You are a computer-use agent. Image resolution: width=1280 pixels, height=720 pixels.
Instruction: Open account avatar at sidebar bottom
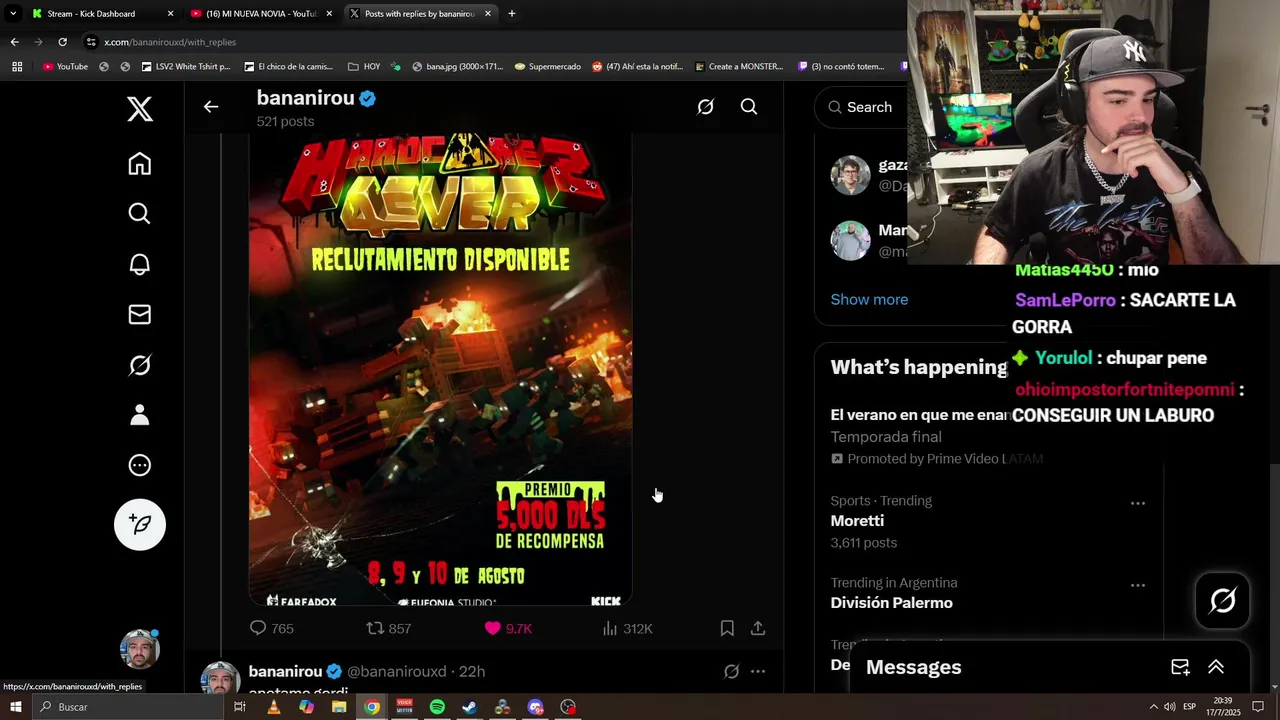[140, 649]
